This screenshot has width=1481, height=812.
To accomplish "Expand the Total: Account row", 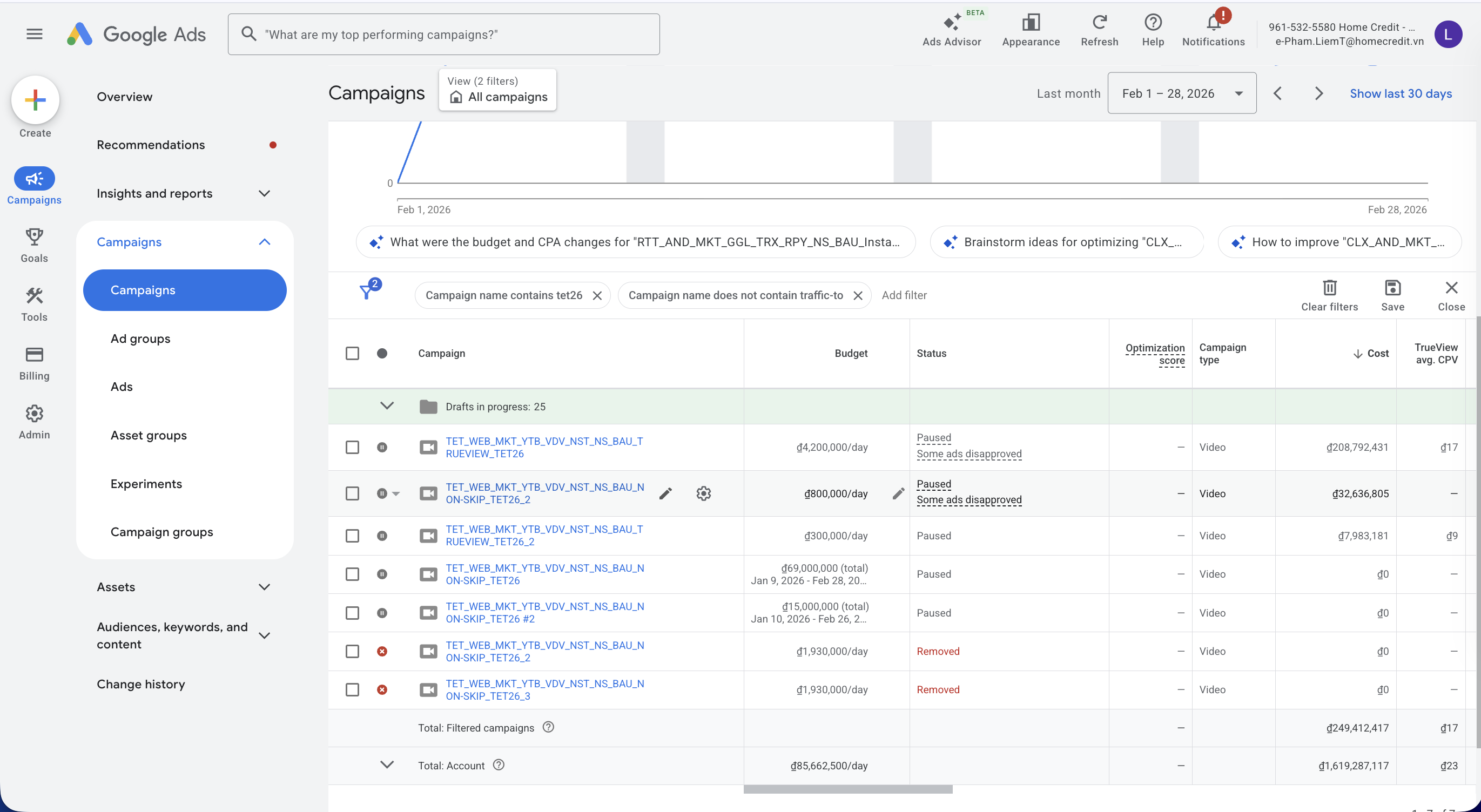I will (x=387, y=765).
